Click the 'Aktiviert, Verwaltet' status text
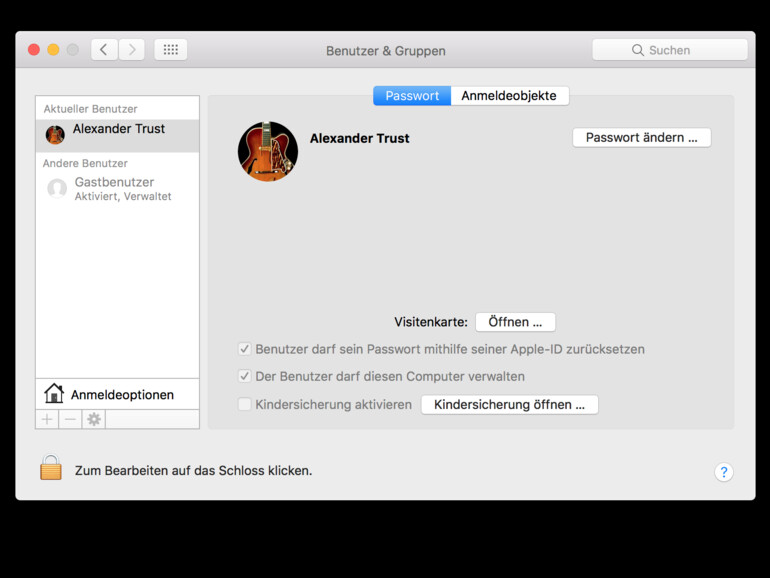The image size is (770, 578). 123,196
